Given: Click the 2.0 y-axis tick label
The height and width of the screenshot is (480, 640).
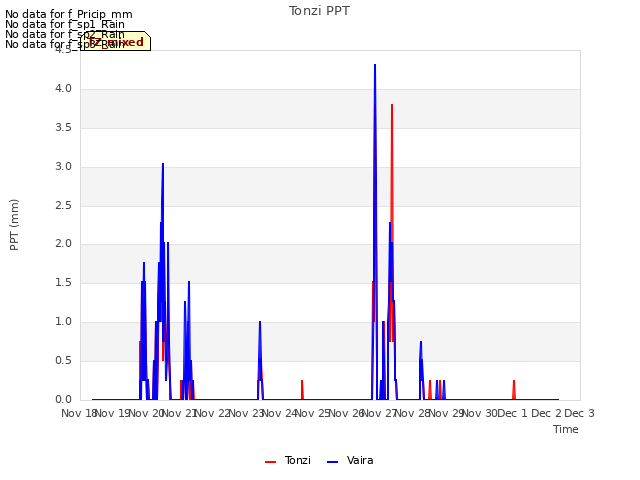Looking at the screenshot, I should (63, 244).
